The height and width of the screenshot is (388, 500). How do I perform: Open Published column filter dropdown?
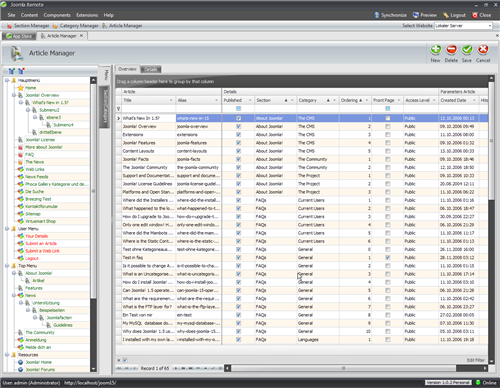250,100
